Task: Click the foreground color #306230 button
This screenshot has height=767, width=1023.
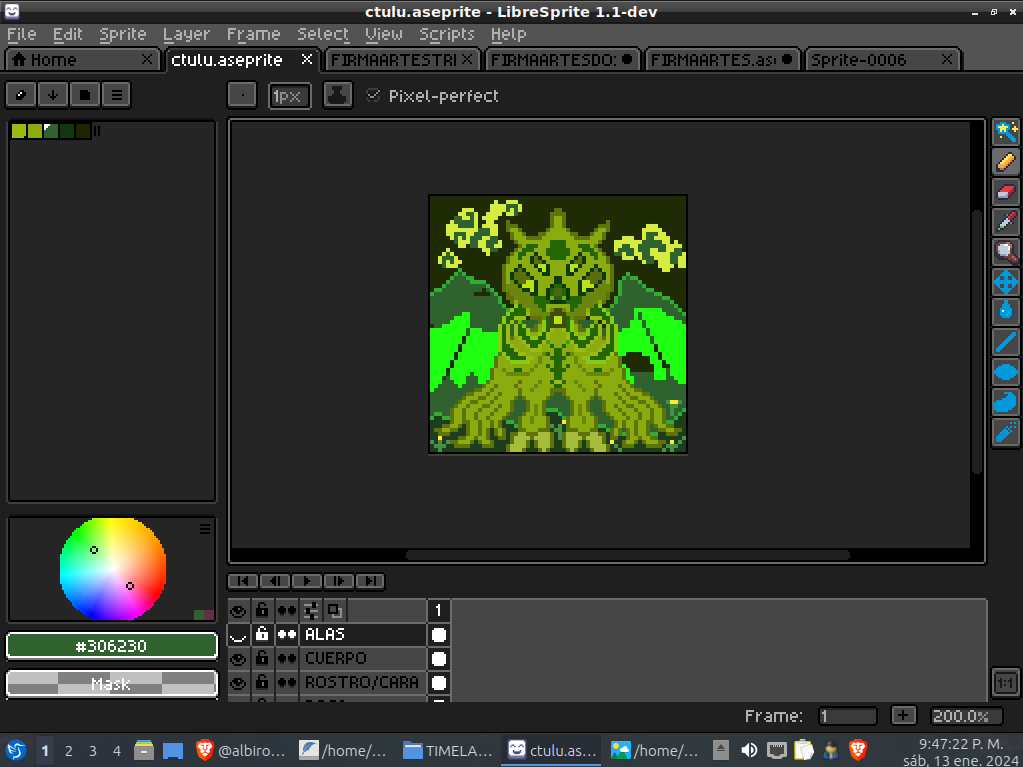Action: [x=112, y=646]
